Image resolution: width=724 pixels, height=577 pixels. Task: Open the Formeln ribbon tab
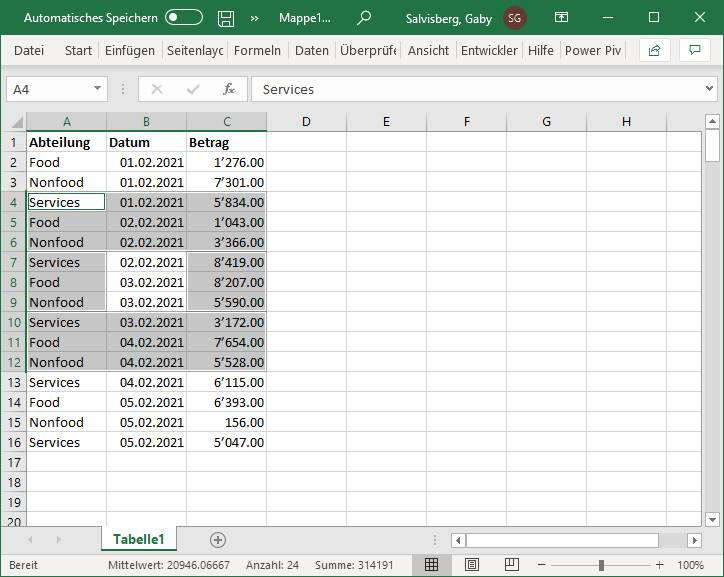pos(257,50)
